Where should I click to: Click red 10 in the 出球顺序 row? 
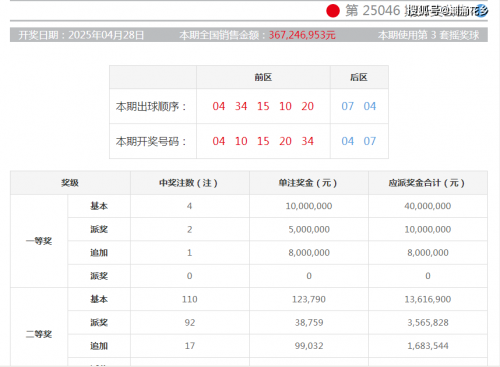coord(285,106)
